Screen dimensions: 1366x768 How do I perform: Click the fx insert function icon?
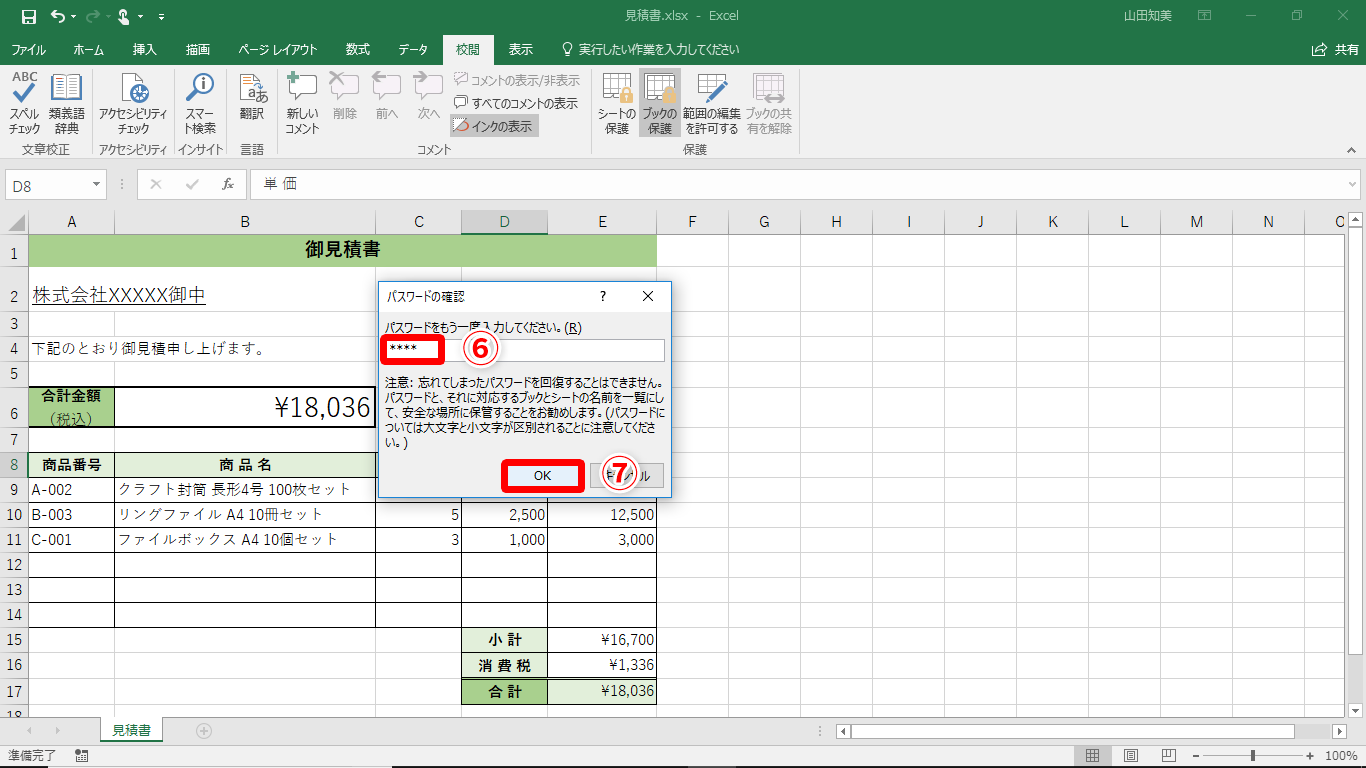point(228,184)
